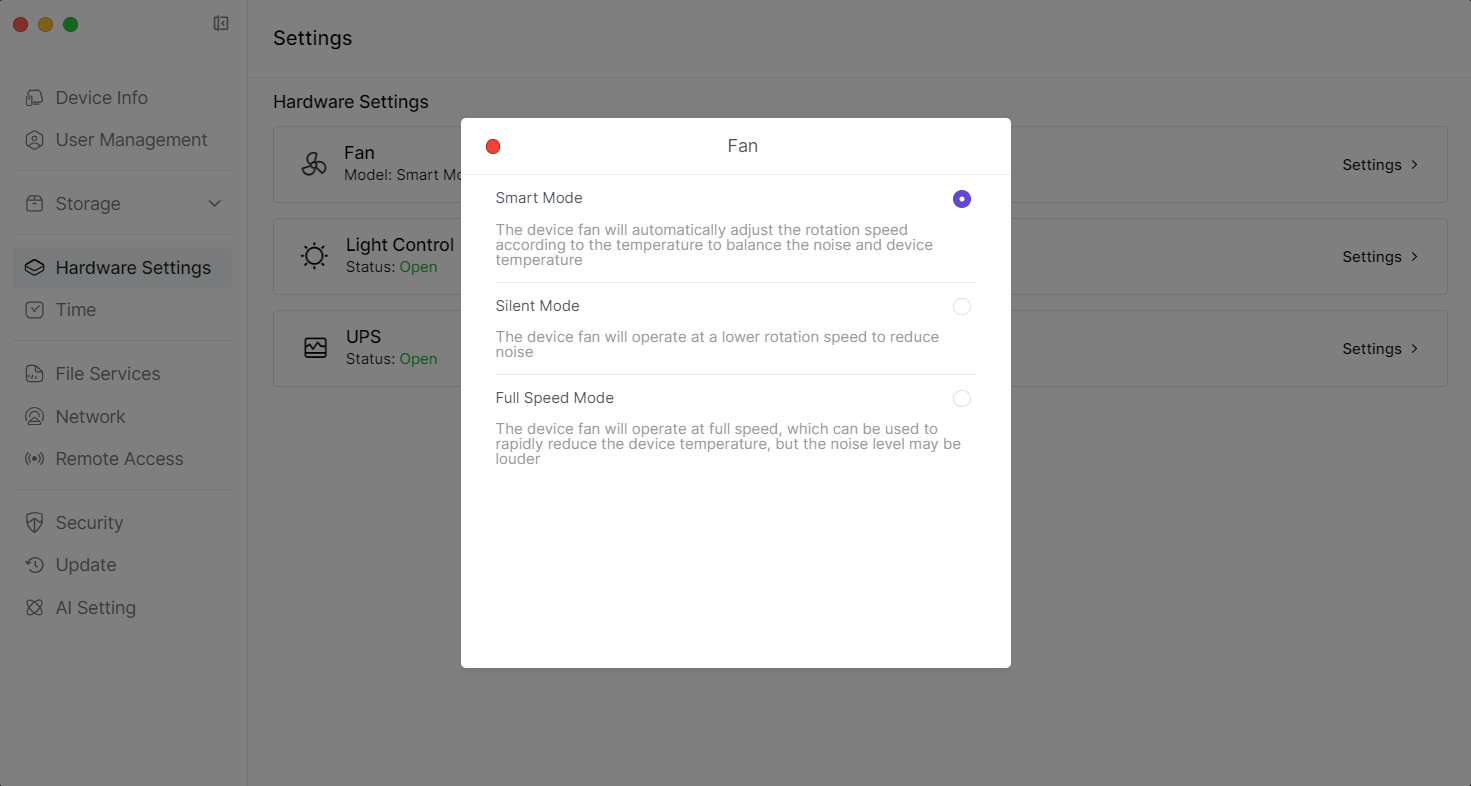The height and width of the screenshot is (786, 1471).
Task: Expand the Storage section chevron
Action: pyautogui.click(x=214, y=204)
